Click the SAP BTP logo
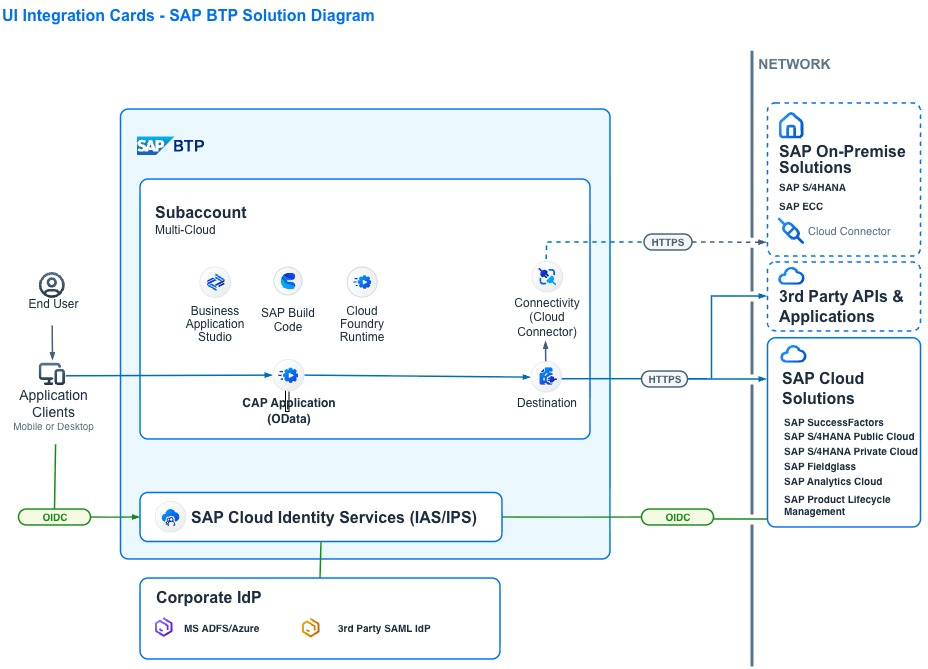 click(170, 146)
